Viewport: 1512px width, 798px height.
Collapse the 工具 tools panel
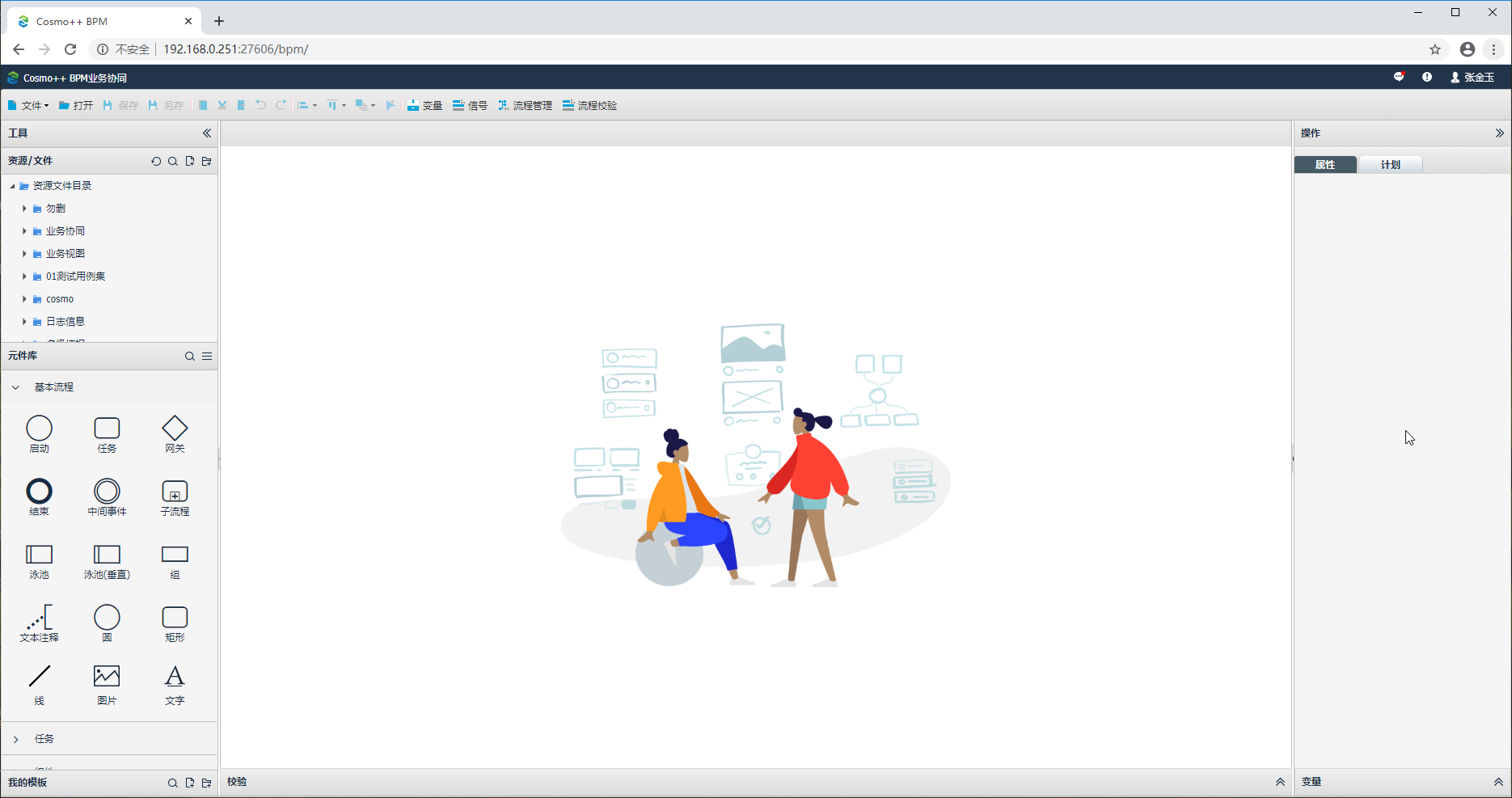coord(207,133)
